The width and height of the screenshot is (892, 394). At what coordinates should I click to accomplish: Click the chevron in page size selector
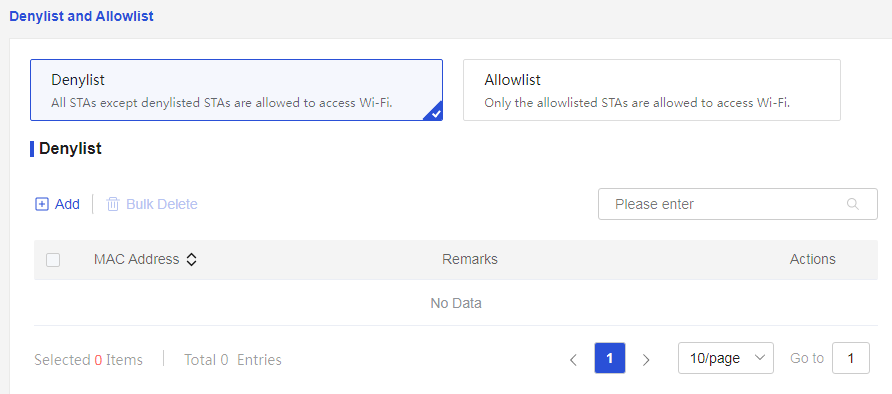click(x=759, y=358)
